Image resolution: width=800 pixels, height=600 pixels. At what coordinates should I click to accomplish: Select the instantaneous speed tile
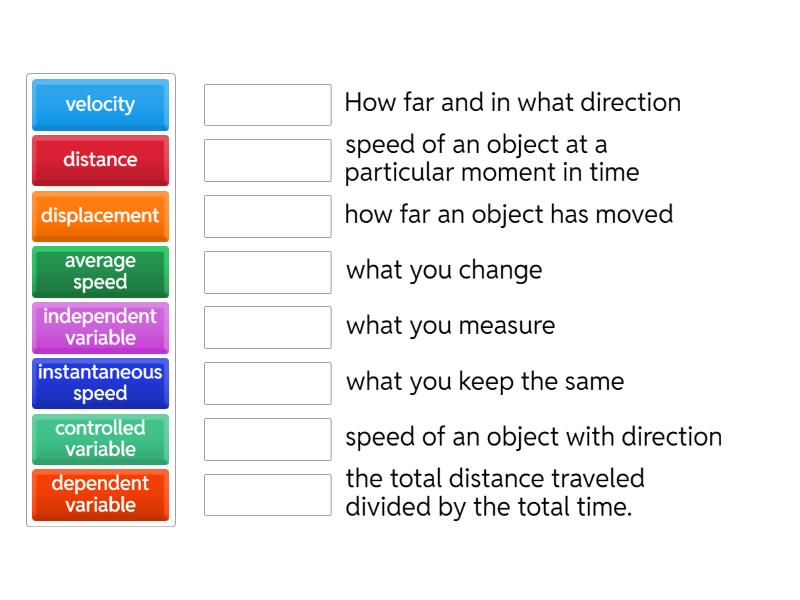[99, 383]
